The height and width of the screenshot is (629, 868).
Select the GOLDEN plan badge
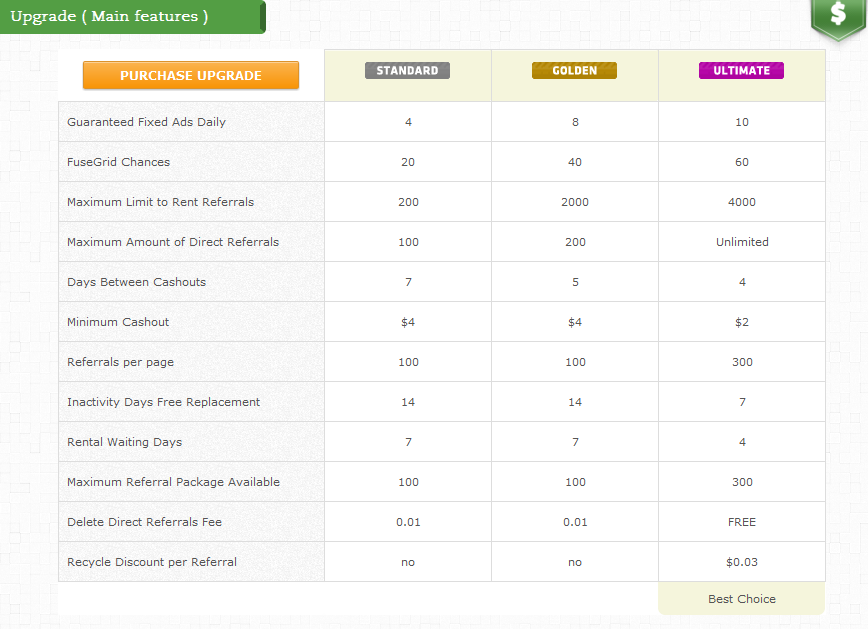click(575, 70)
